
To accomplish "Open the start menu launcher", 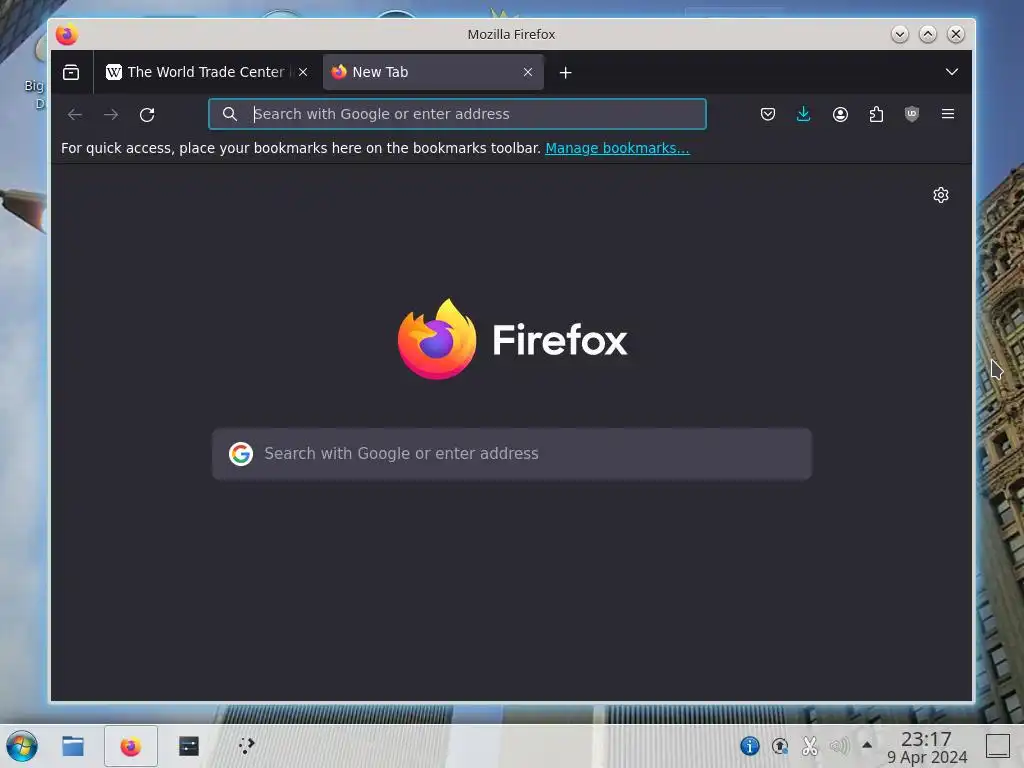I will point(22,746).
